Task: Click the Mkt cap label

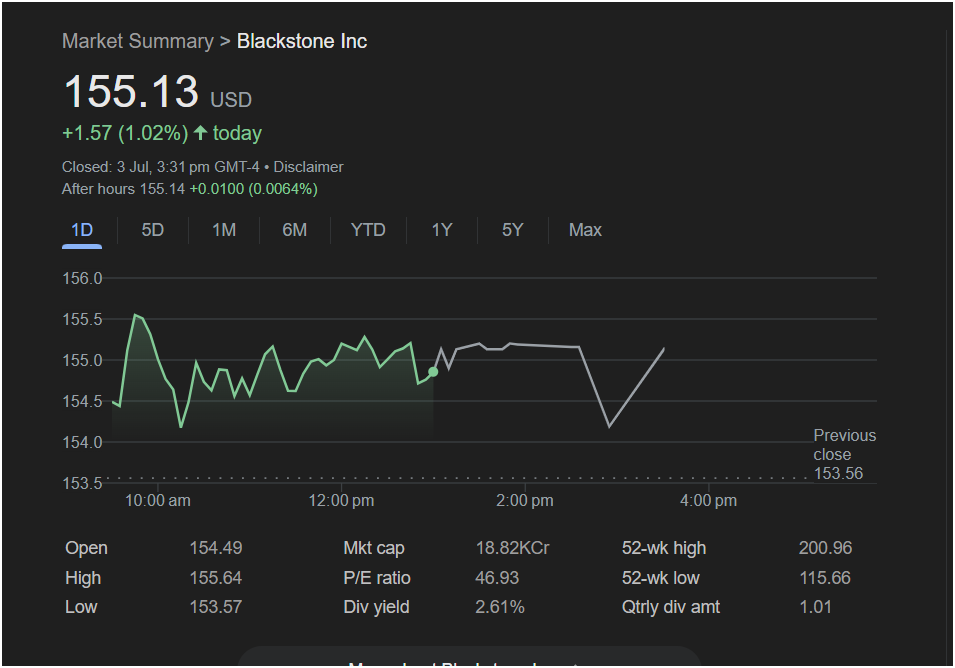Action: click(374, 548)
